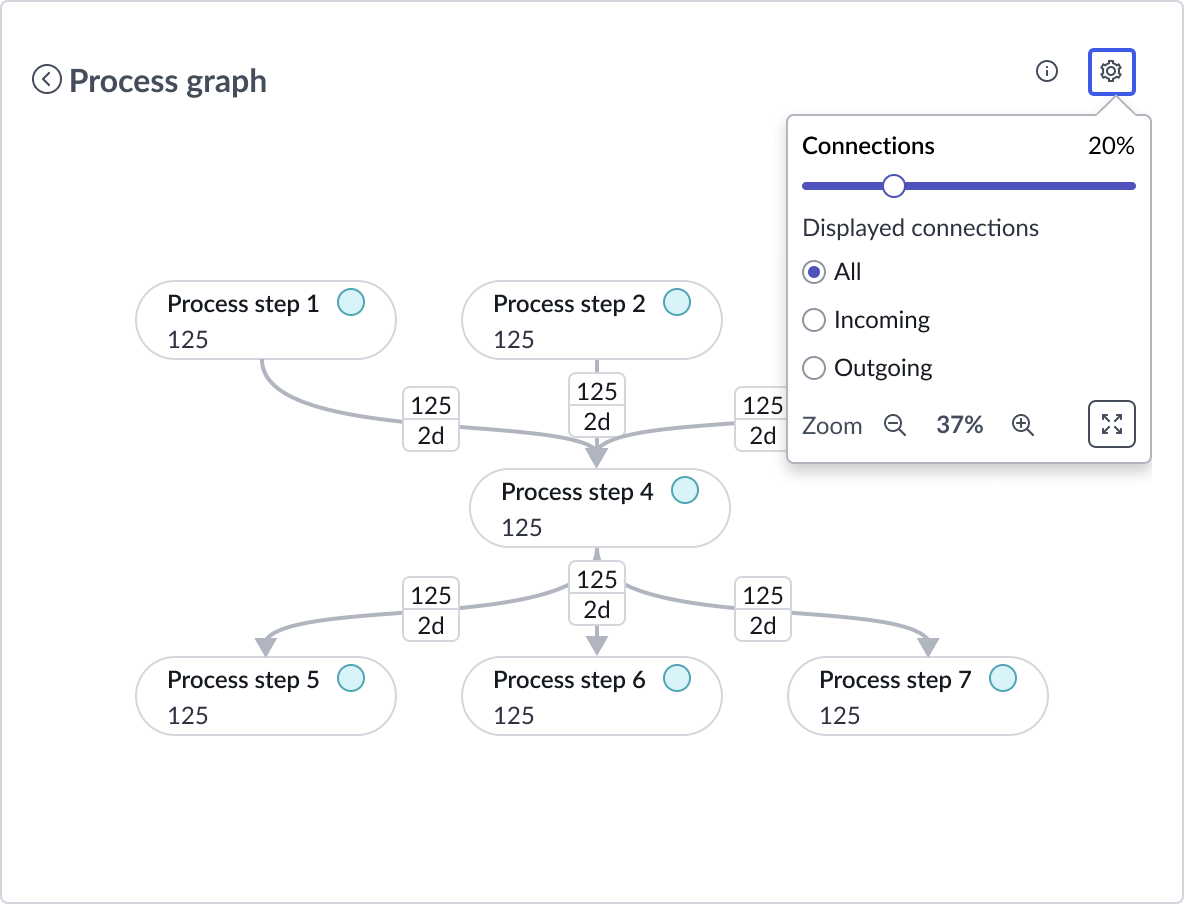Select the All connections radio button
This screenshot has width=1184, height=904.
[x=813, y=271]
